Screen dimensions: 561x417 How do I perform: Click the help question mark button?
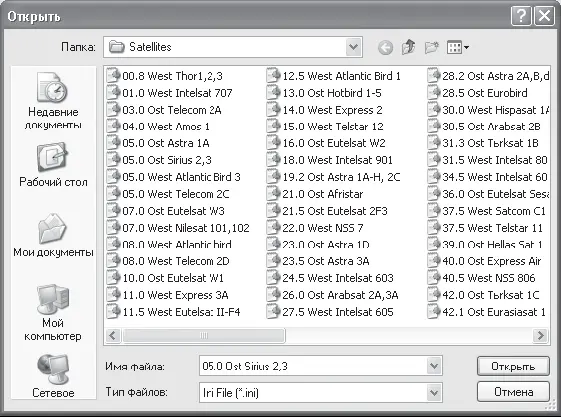coord(521,16)
